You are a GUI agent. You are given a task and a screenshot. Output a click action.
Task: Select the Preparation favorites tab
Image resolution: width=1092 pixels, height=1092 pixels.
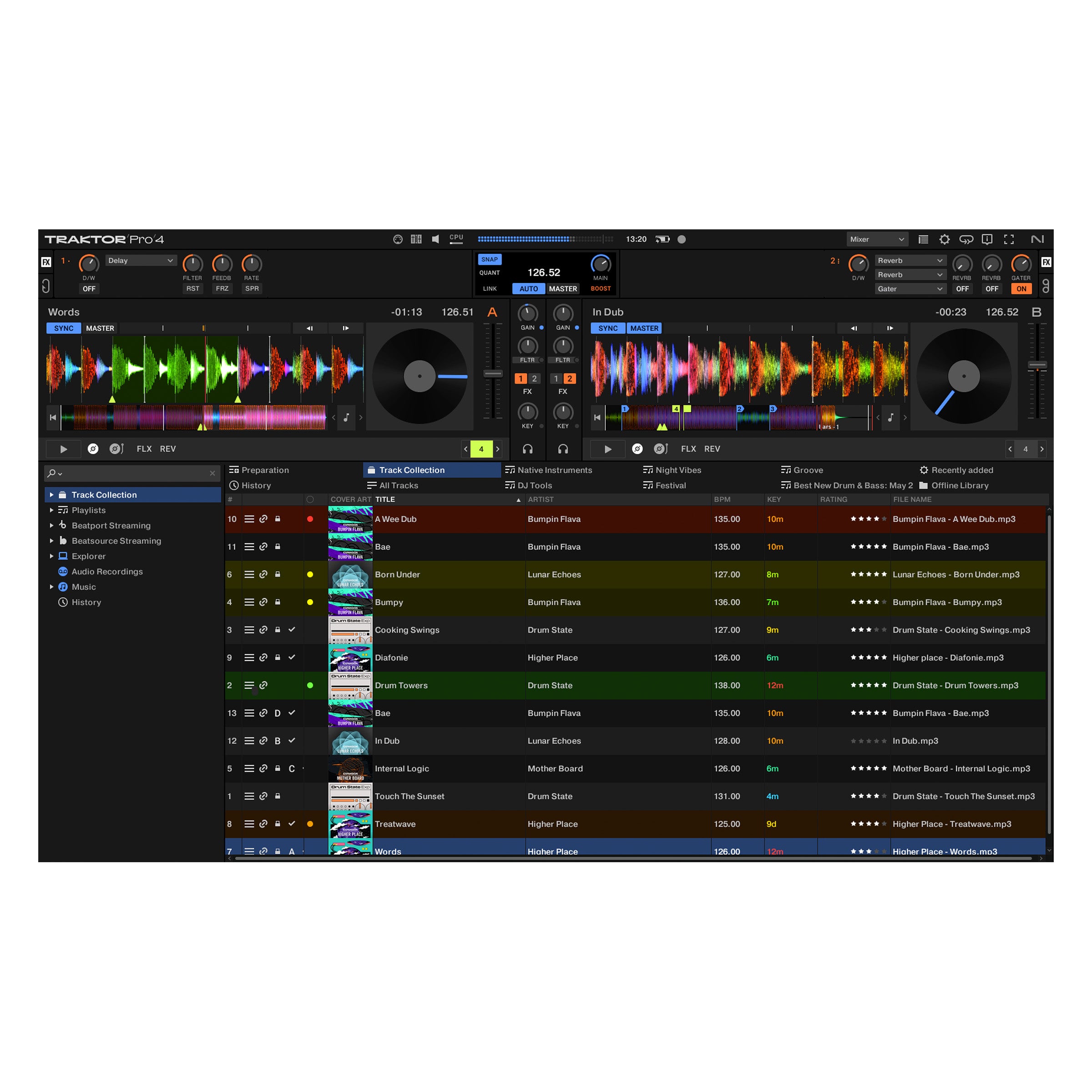pos(264,470)
